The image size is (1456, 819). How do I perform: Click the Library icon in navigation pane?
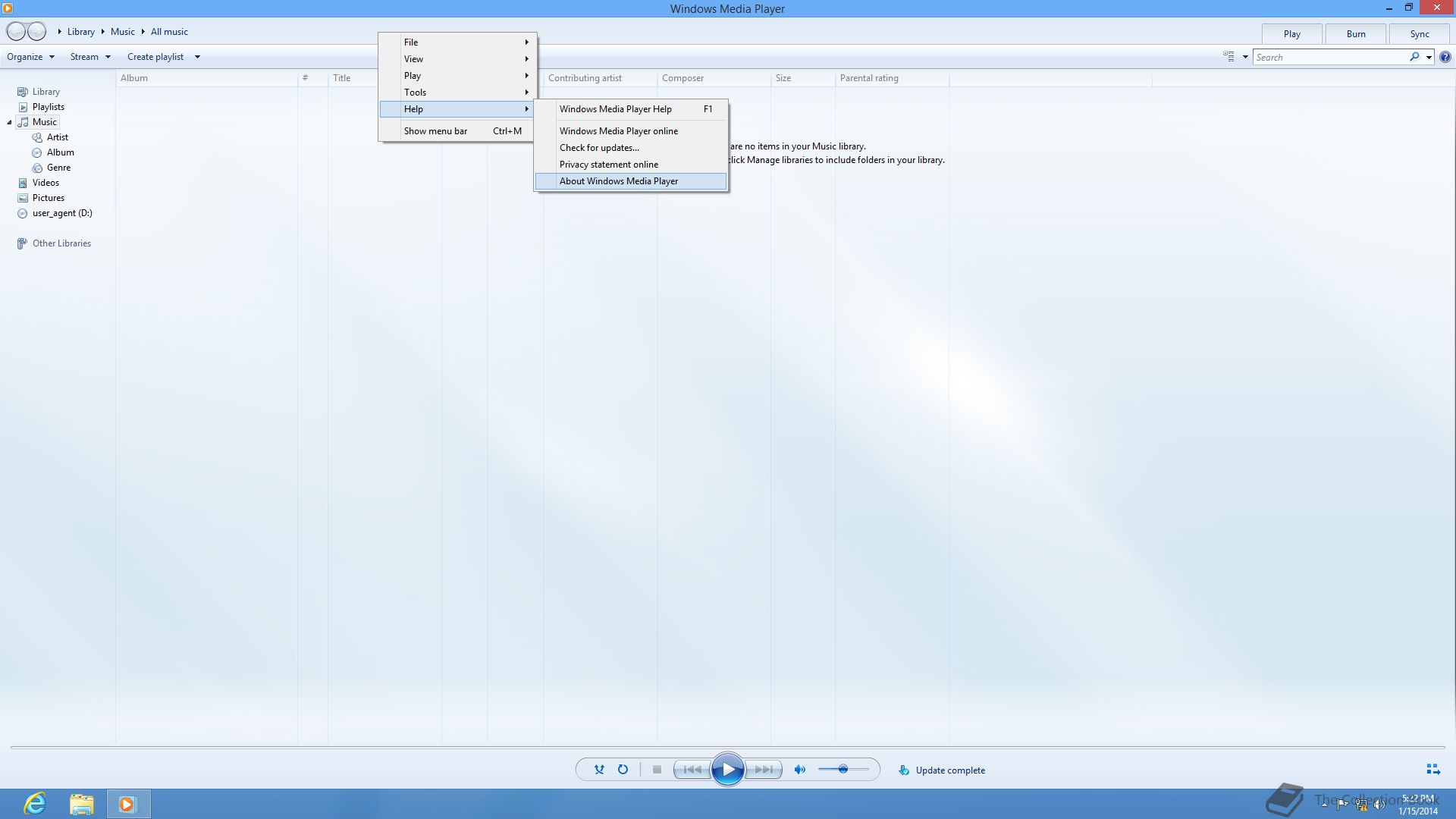pos(23,92)
